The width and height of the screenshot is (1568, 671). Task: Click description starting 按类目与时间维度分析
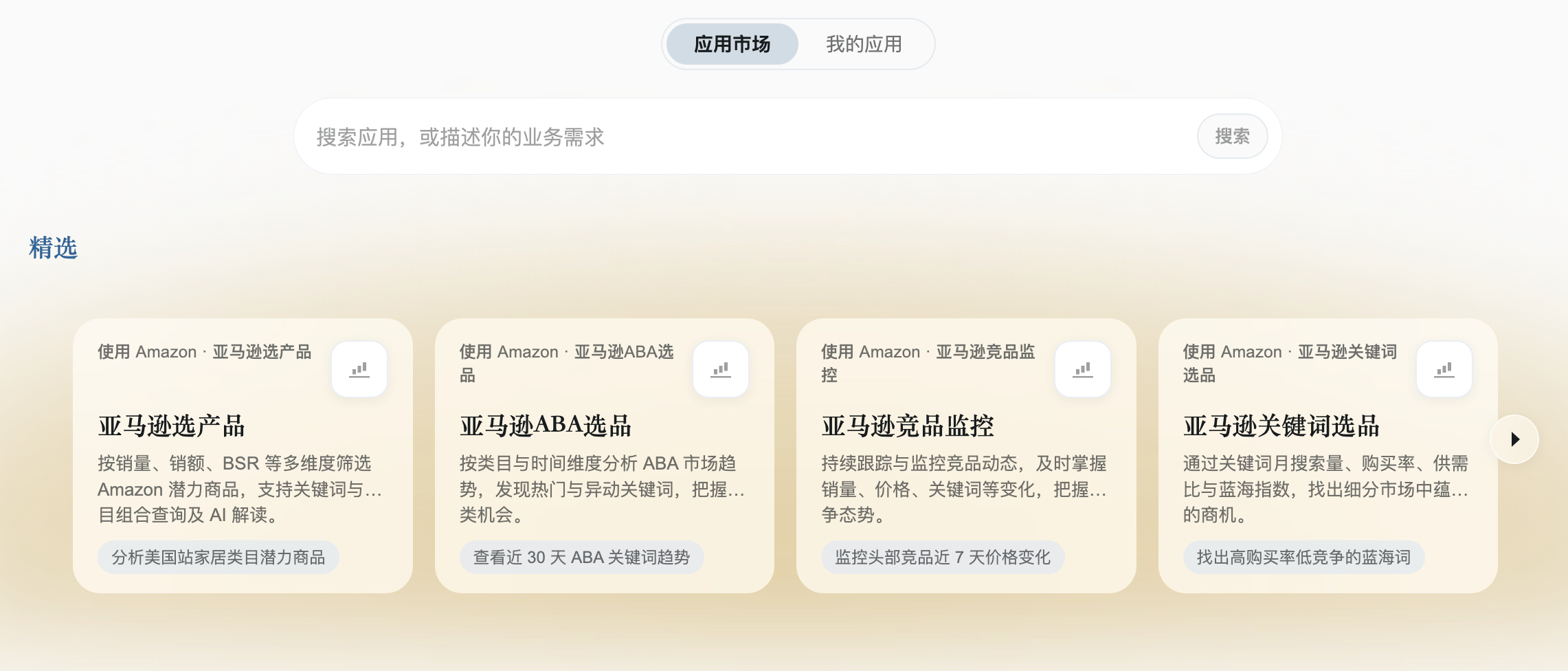click(x=602, y=489)
